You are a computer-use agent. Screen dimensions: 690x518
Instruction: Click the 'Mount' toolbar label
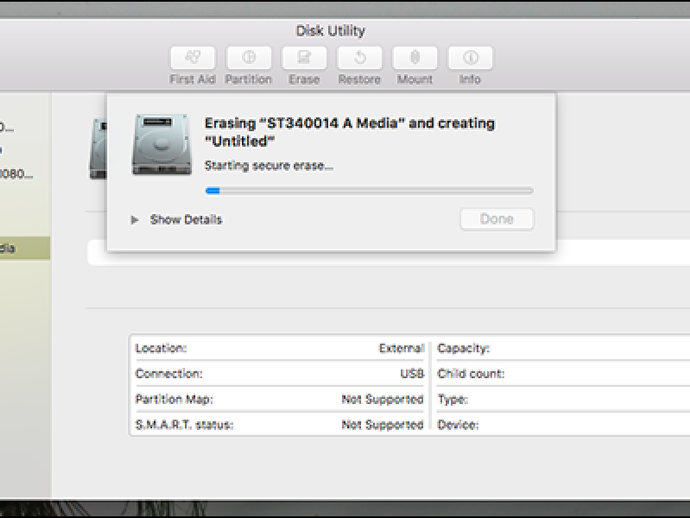click(415, 79)
